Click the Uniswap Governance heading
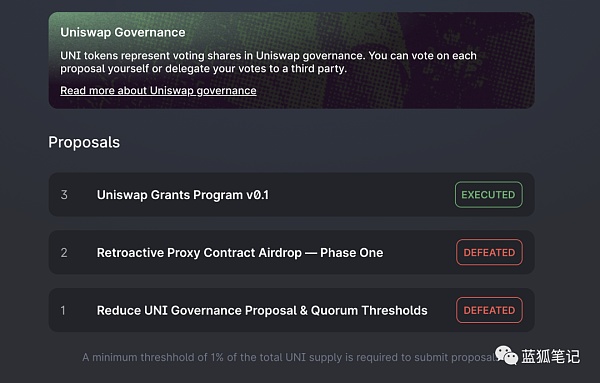 [122, 33]
